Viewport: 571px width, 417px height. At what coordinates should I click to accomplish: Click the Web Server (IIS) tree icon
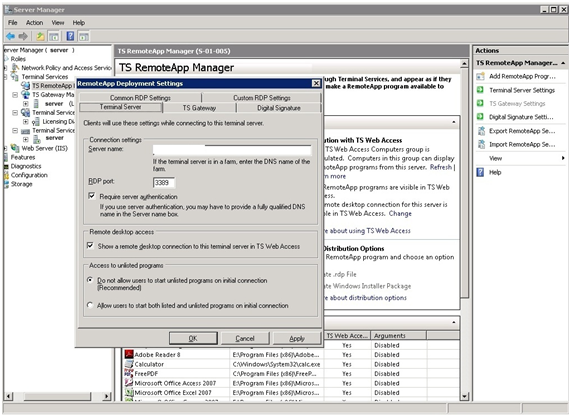(x=15, y=148)
